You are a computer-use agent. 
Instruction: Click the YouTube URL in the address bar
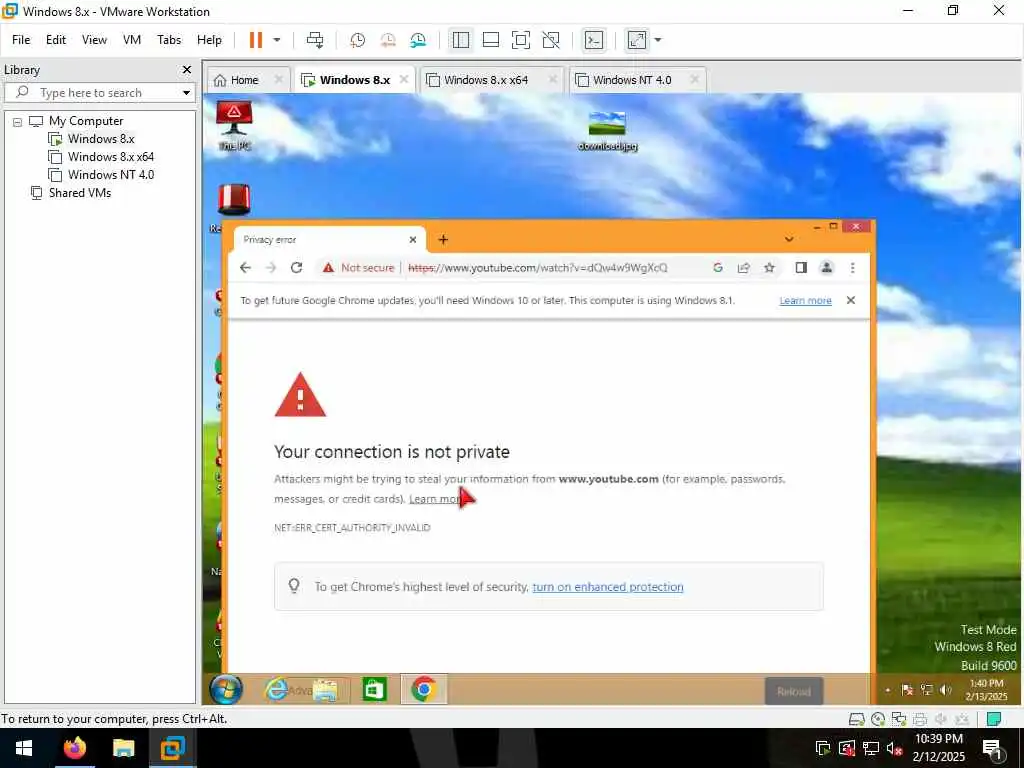click(x=537, y=268)
